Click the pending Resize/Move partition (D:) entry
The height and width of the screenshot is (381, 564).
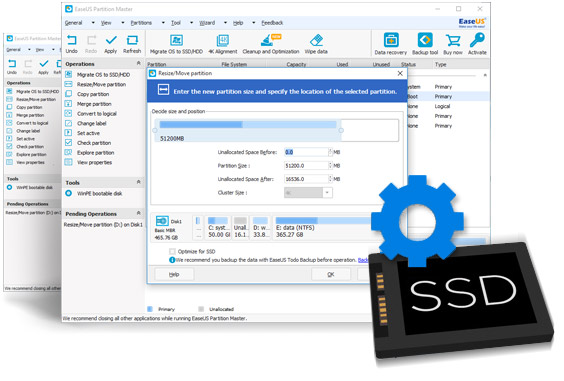click(x=103, y=224)
